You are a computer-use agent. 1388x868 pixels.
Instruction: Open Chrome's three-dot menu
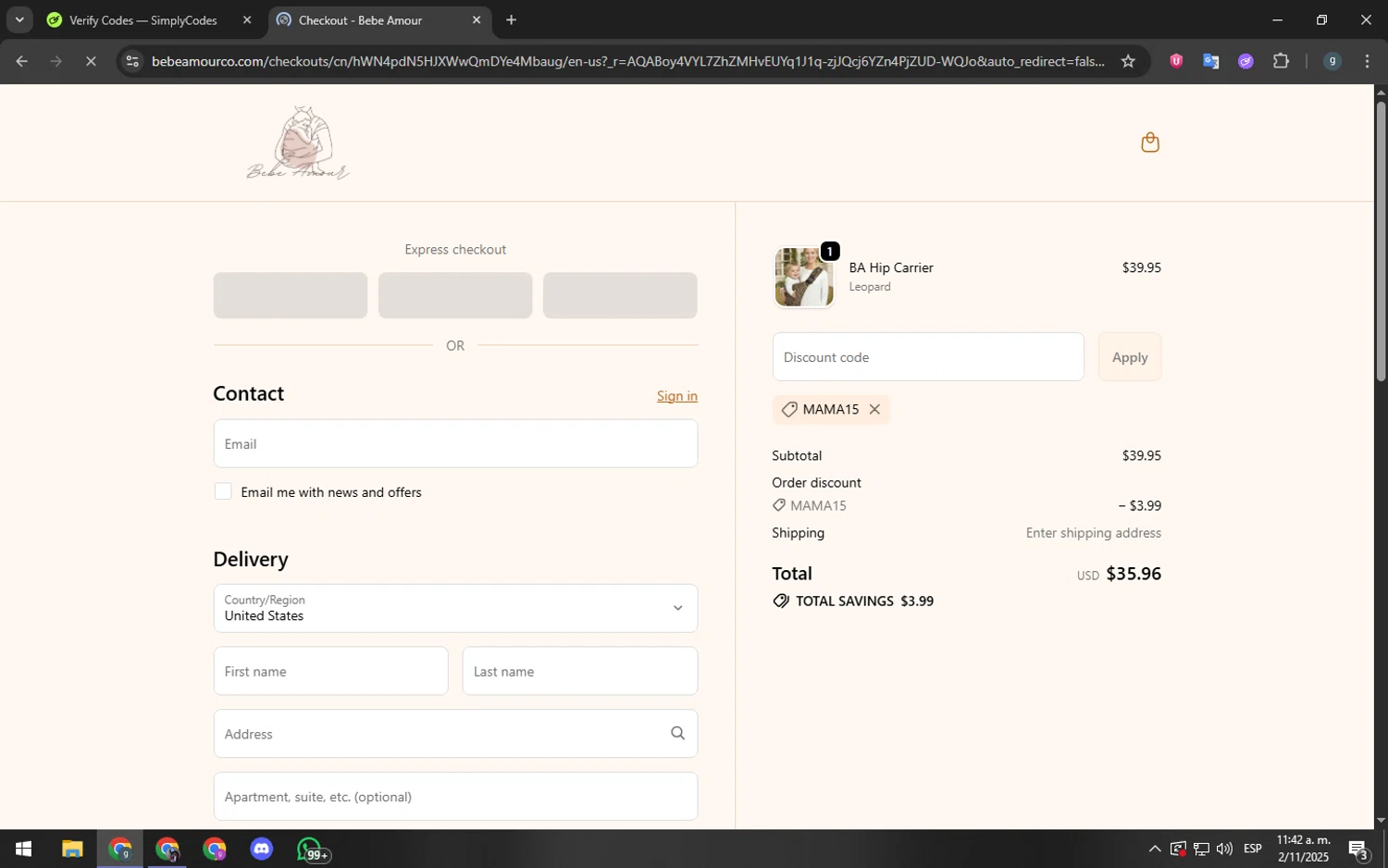[1367, 61]
